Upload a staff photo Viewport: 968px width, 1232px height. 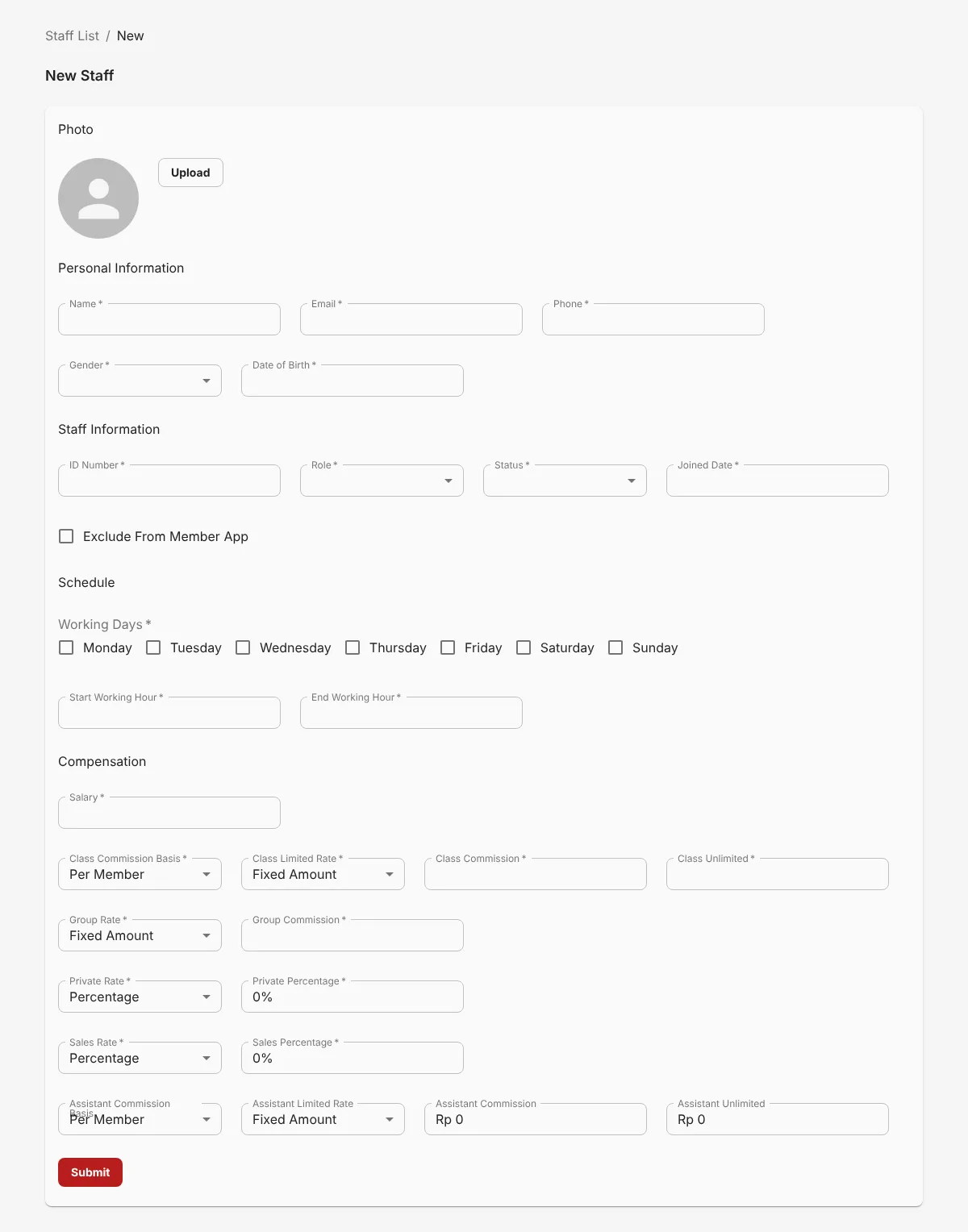pos(190,173)
